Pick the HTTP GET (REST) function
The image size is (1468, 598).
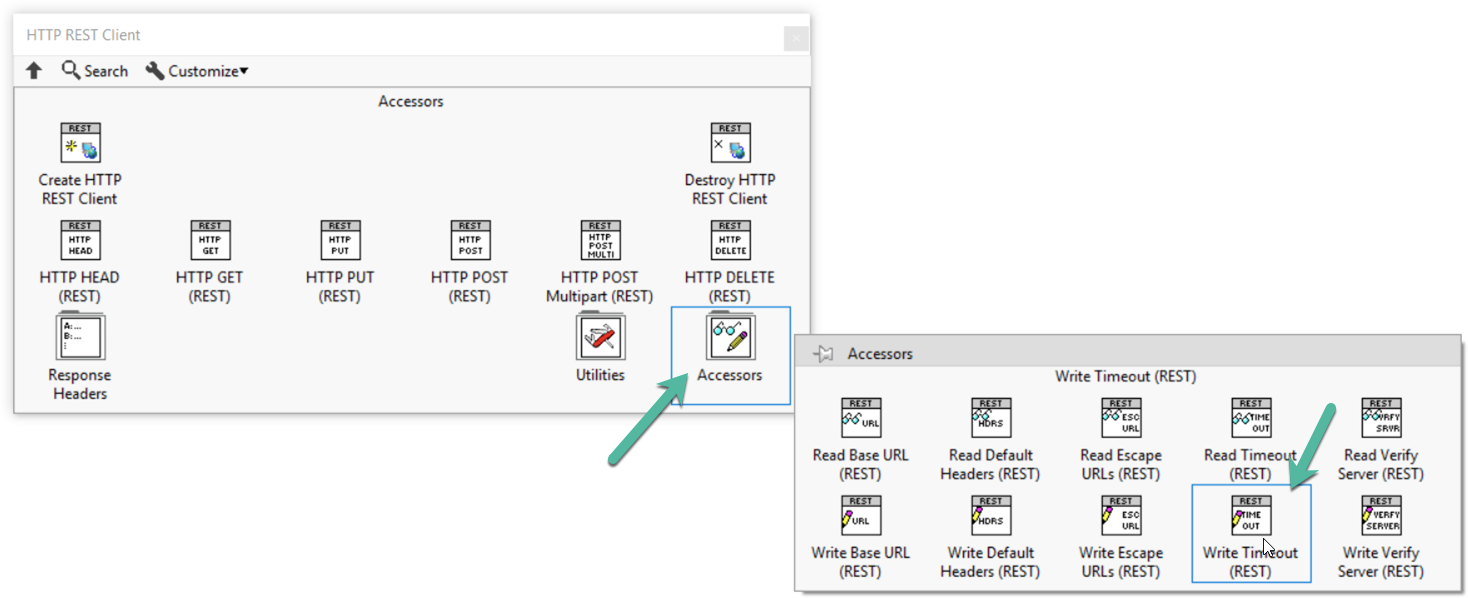coord(210,240)
